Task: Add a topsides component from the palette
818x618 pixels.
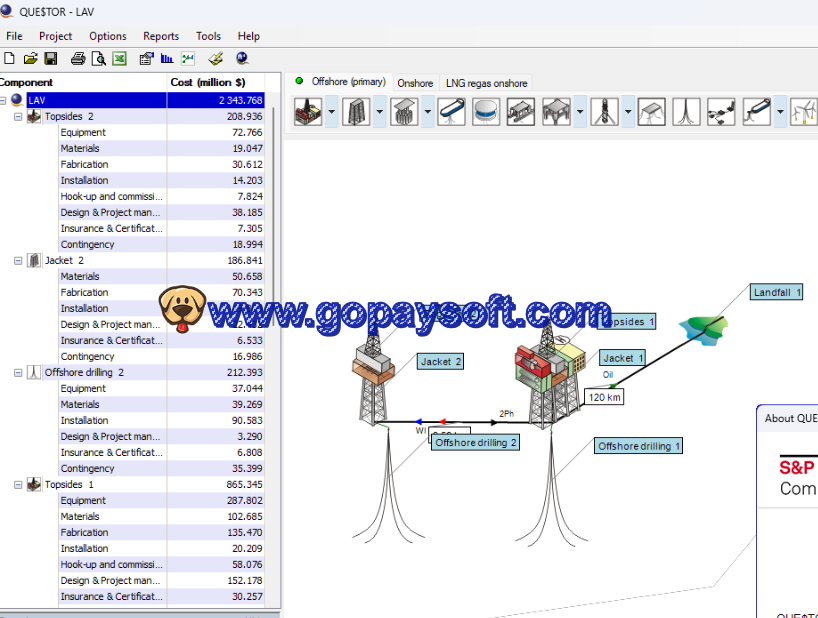Action: tap(307, 111)
